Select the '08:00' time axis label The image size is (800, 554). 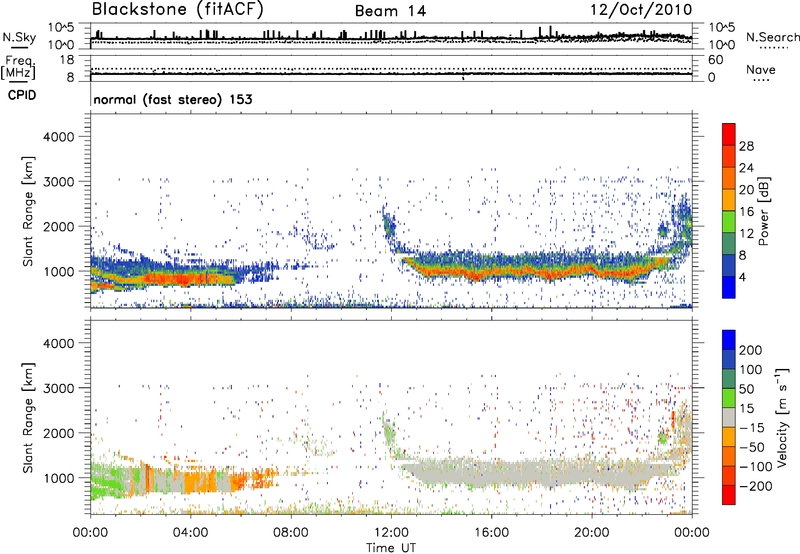click(291, 533)
